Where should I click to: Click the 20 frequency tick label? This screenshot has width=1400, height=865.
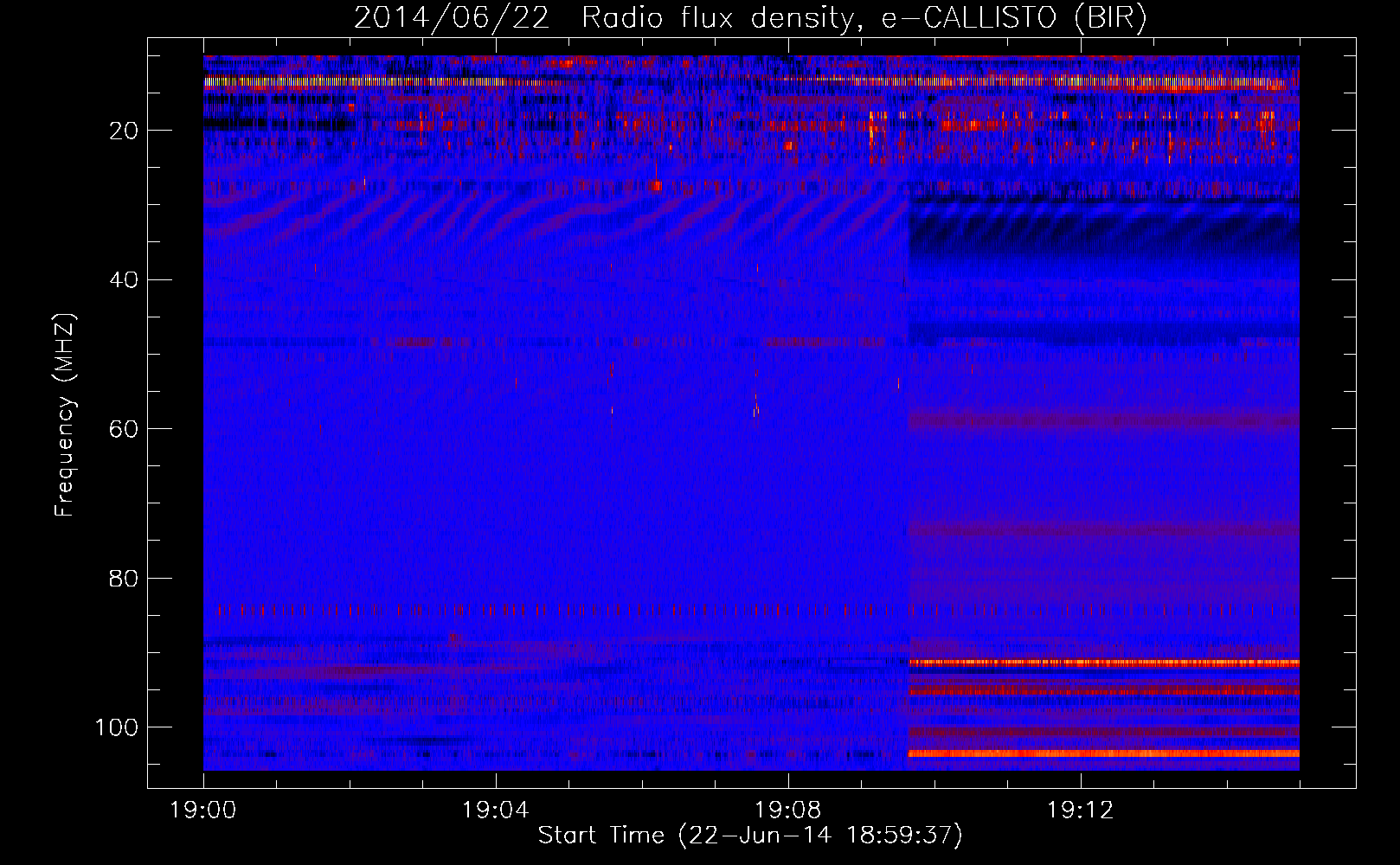(x=125, y=131)
